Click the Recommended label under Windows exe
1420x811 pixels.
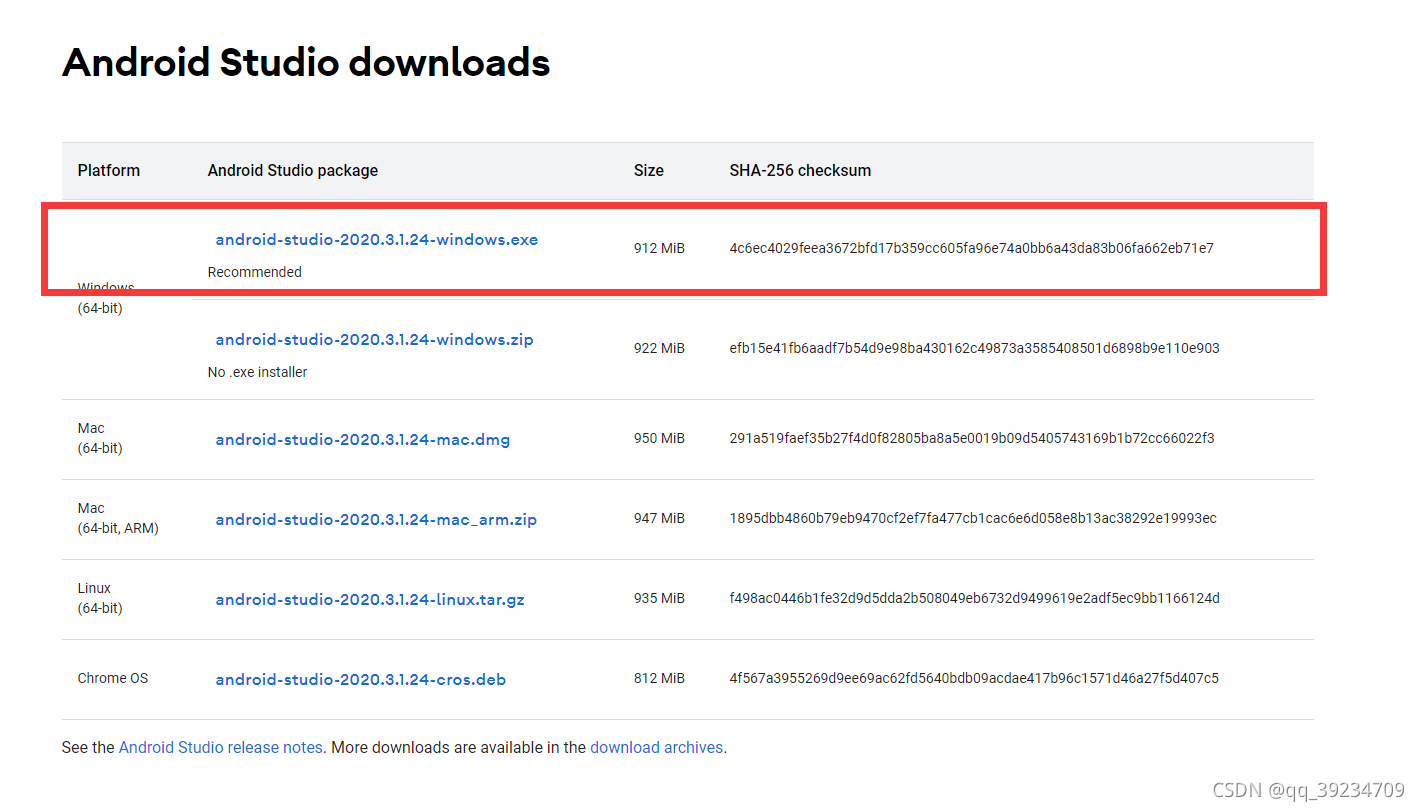coord(254,271)
